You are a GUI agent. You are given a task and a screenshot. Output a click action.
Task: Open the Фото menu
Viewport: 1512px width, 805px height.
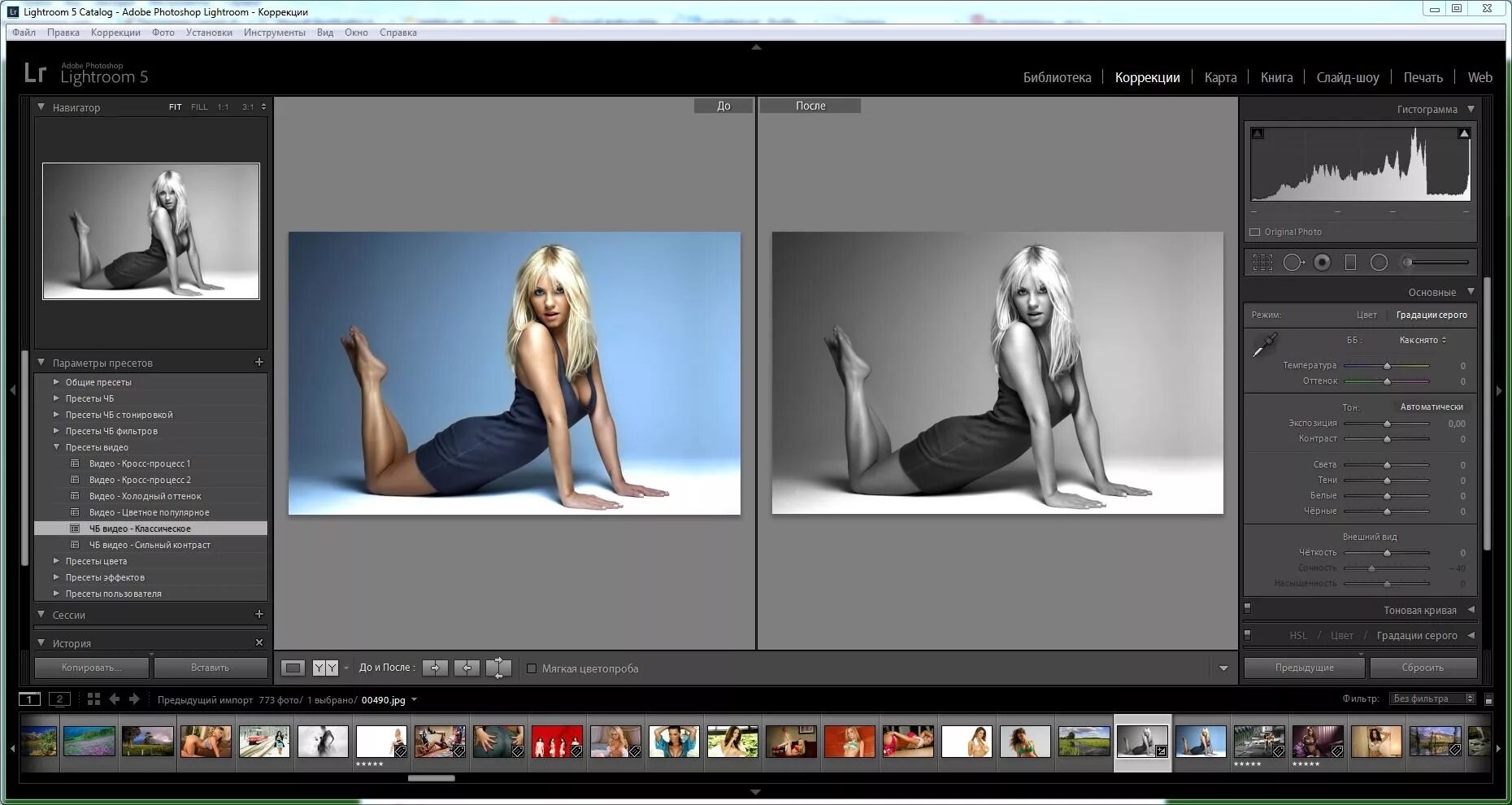163,33
